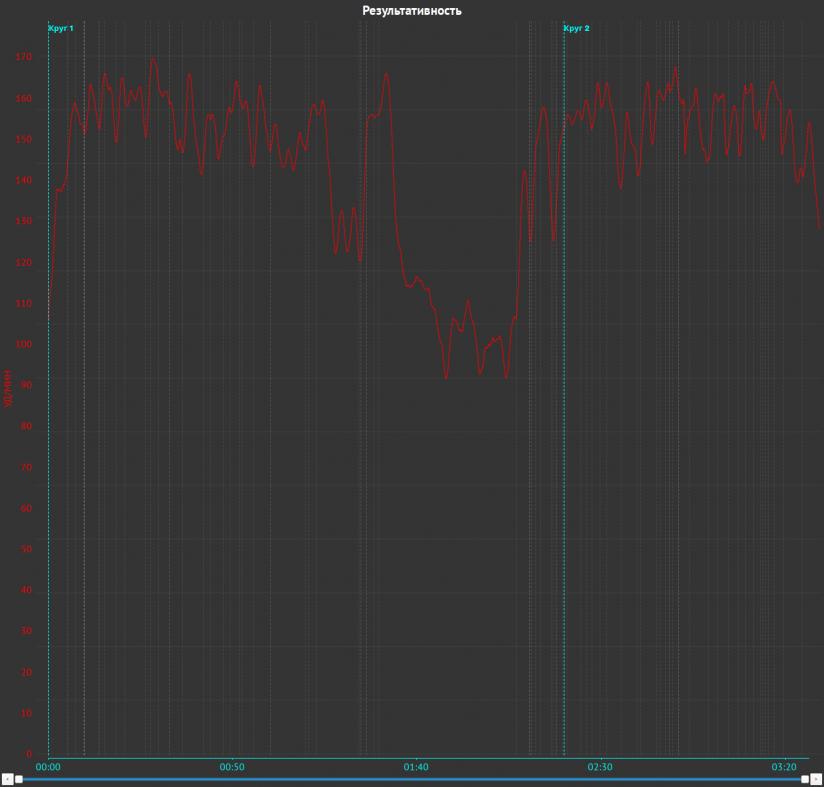
Task: Click the Результативность chart title
Action: pos(412,10)
